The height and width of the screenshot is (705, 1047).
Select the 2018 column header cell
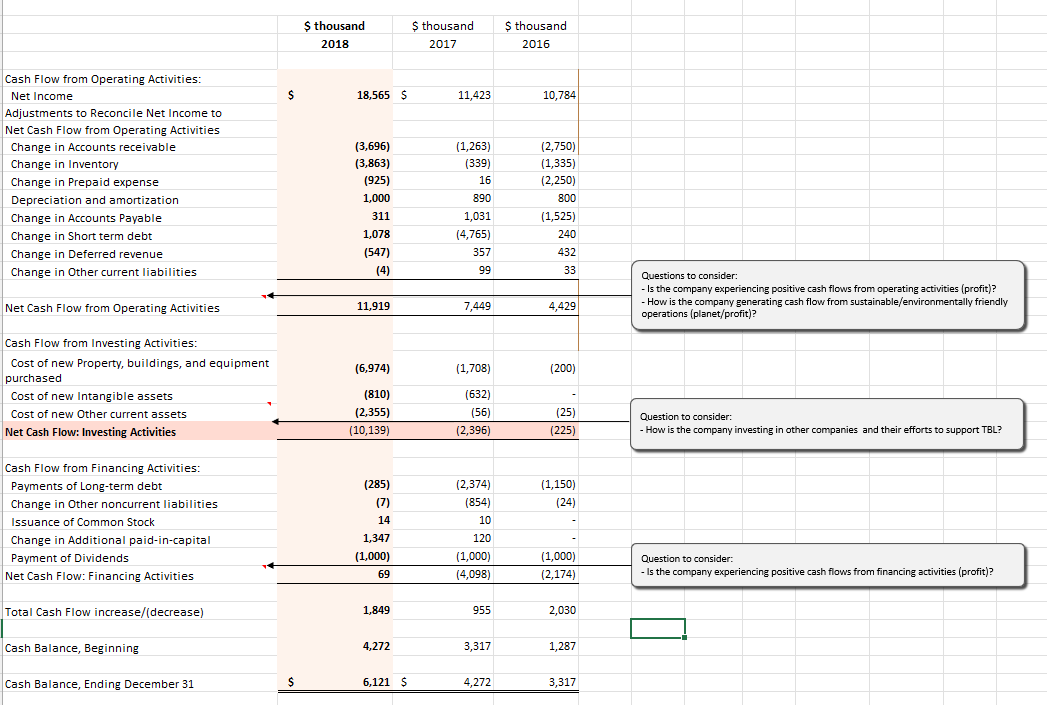click(x=335, y=43)
